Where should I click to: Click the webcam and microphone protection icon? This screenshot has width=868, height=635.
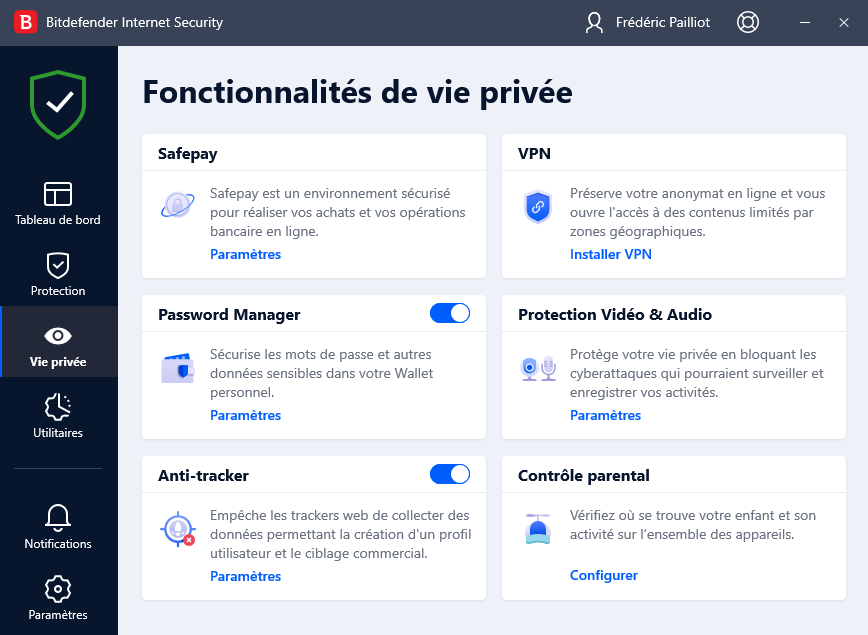tap(538, 368)
